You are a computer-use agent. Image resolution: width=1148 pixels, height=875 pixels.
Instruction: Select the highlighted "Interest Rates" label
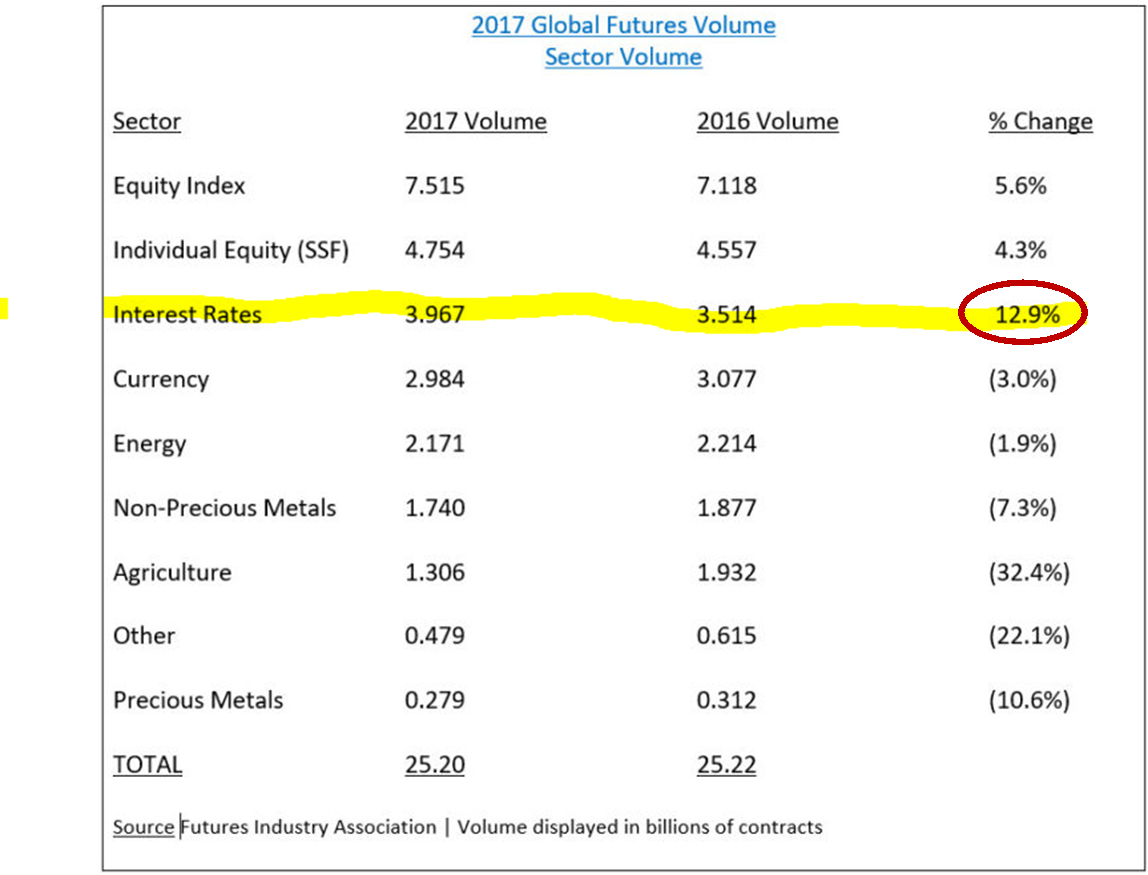(187, 315)
